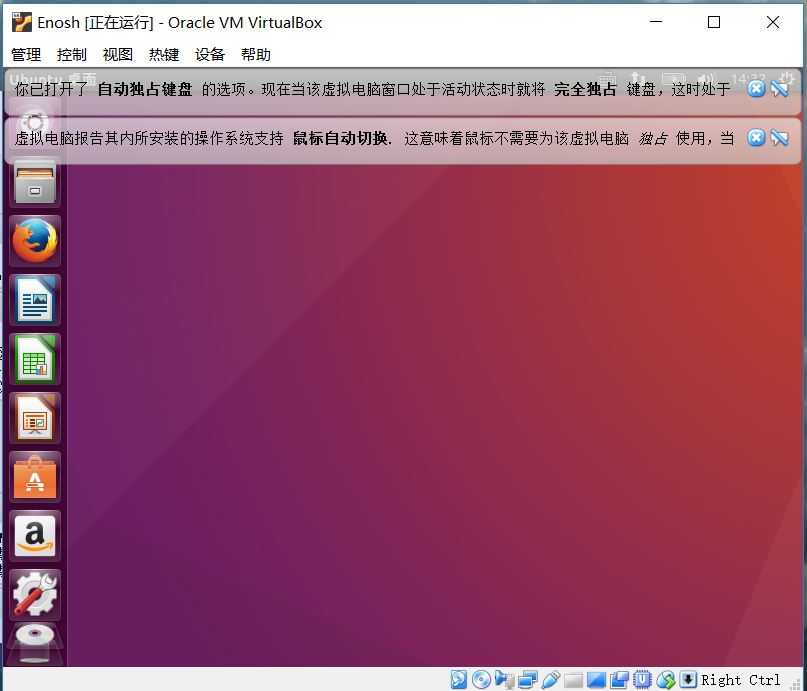The image size is (807, 691).
Task: Click the CPU features status icon
Action: click(642, 680)
